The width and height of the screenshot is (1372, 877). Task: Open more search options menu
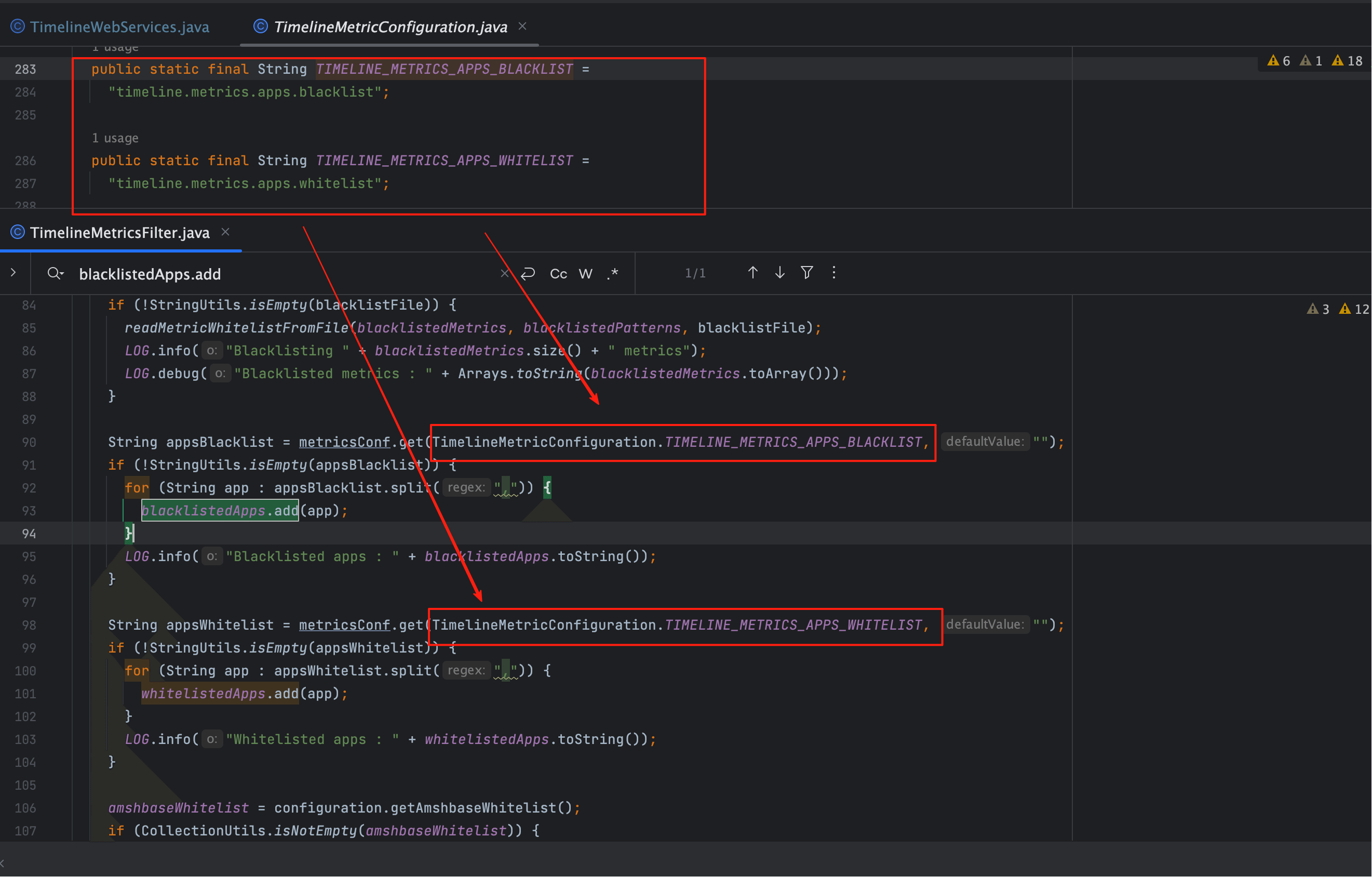(x=834, y=273)
